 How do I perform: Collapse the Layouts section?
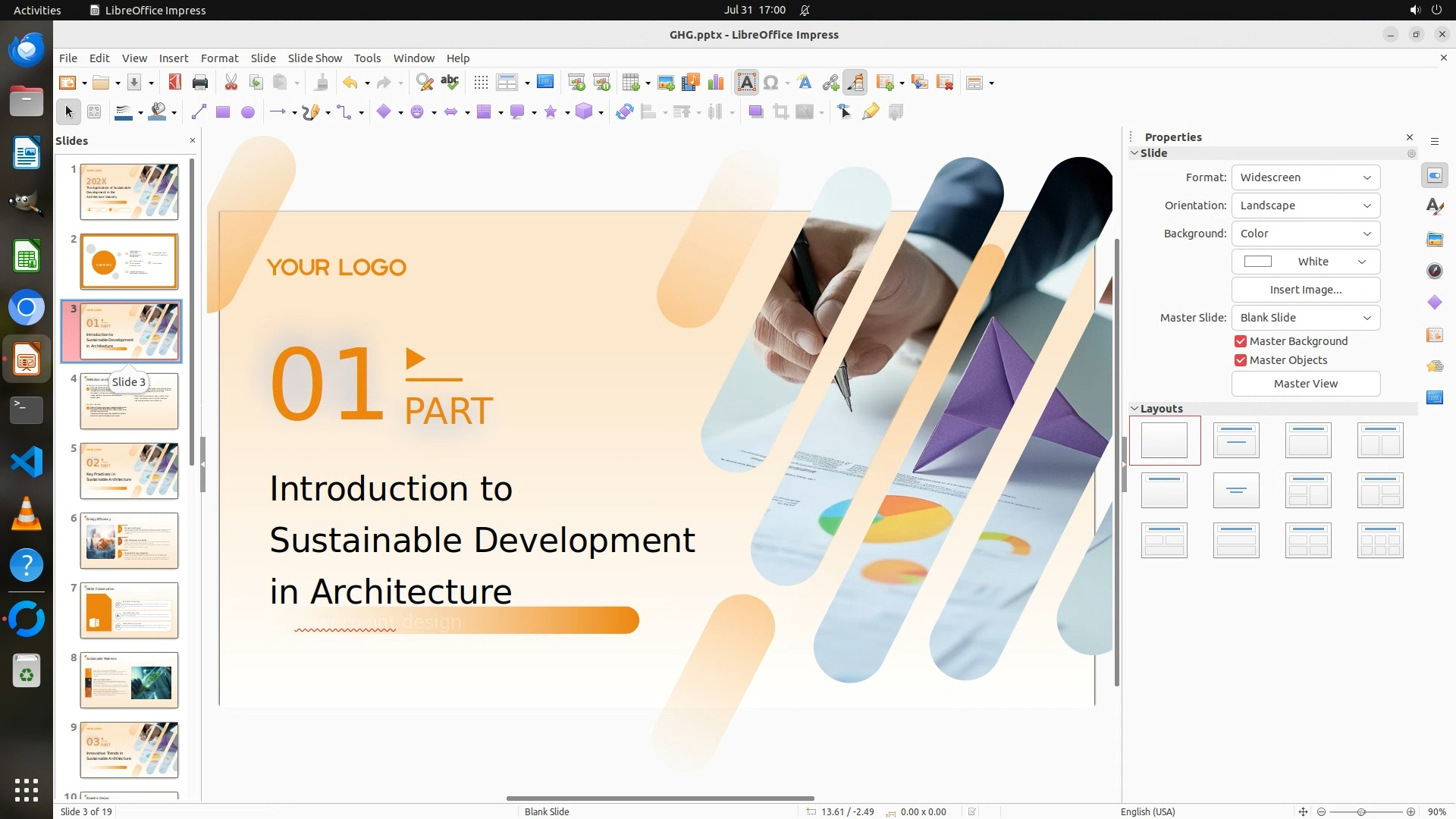tap(1135, 409)
